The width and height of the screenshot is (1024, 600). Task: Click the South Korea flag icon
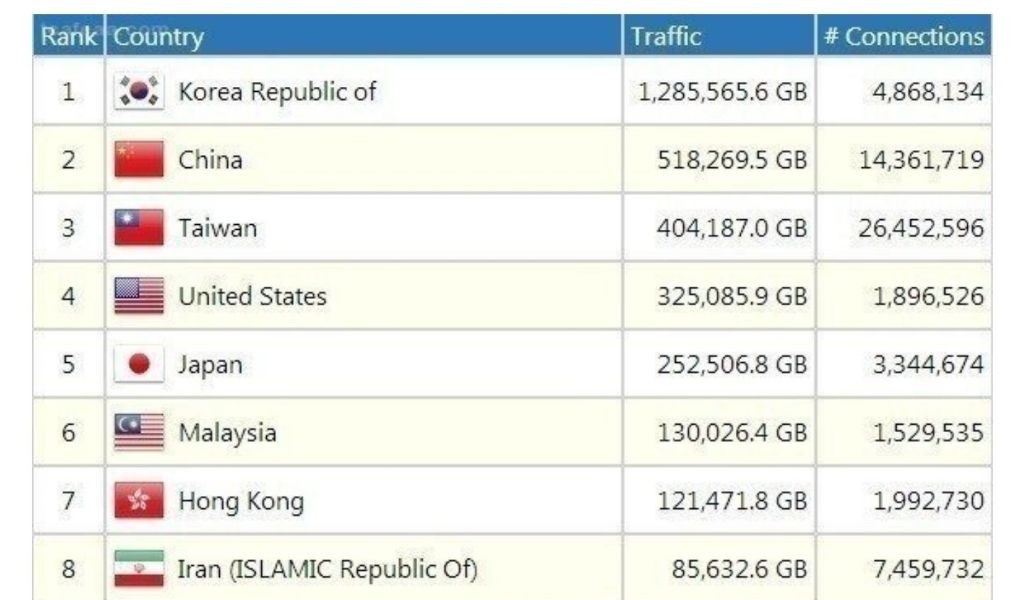point(138,92)
